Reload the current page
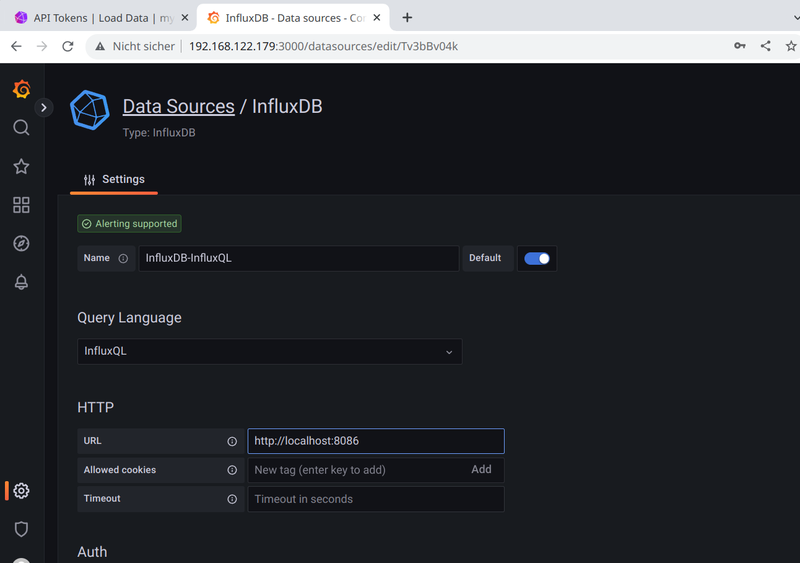The image size is (800, 563). (x=68, y=46)
